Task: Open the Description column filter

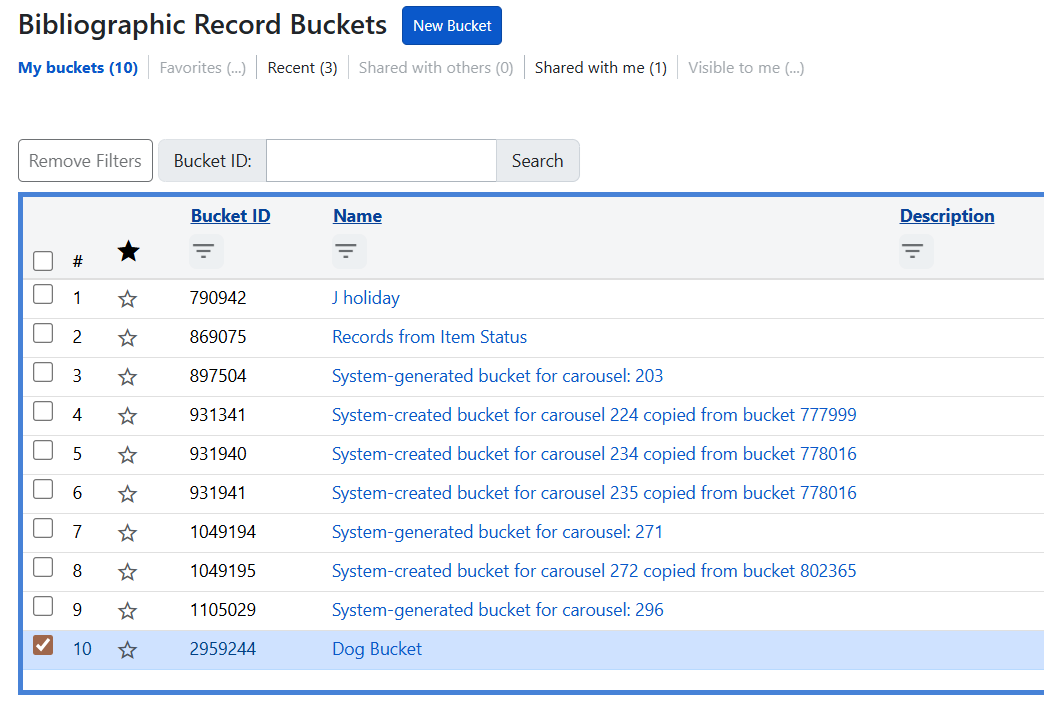Action: [914, 251]
